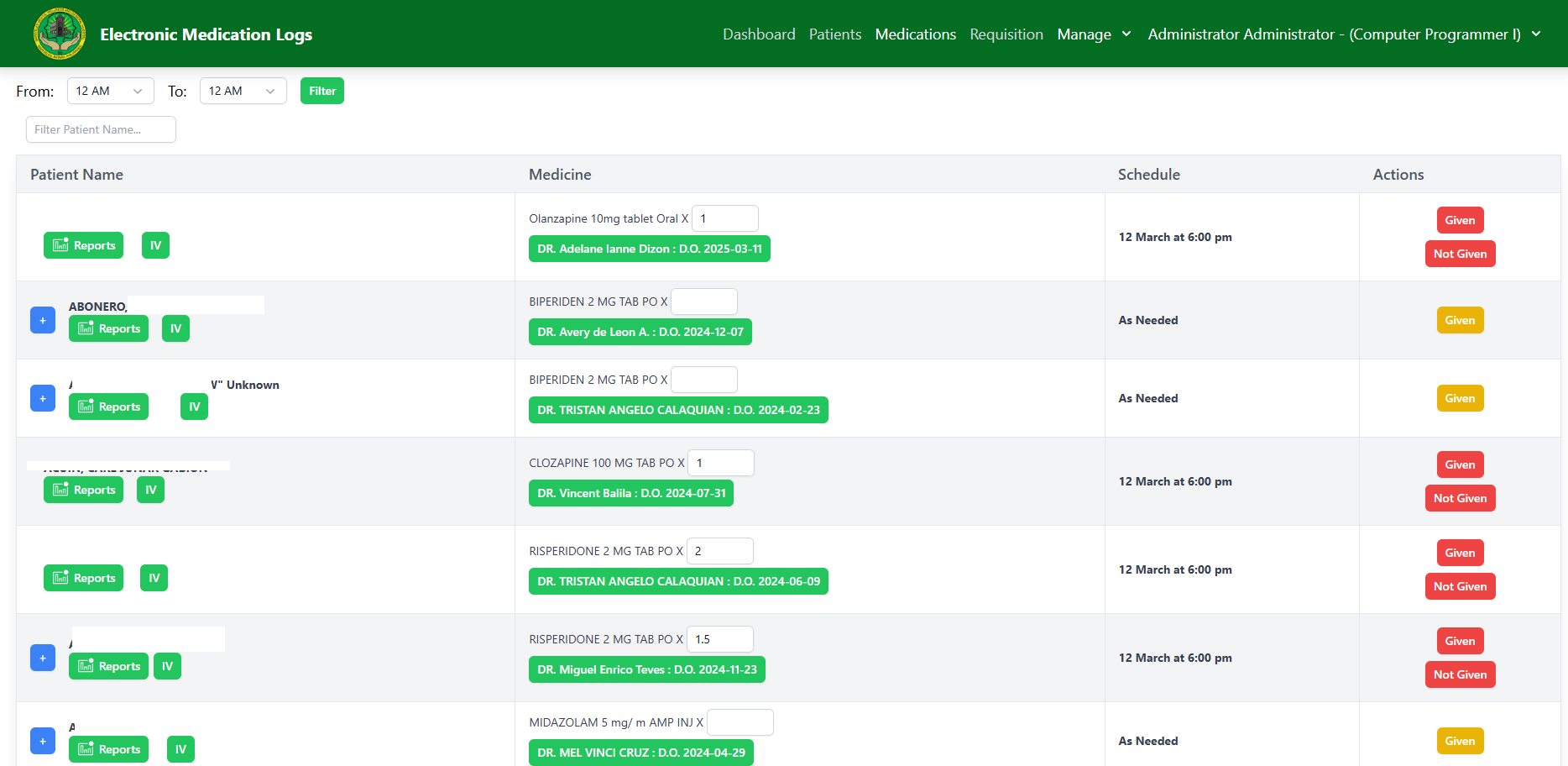Open Reports in the Risperidone 1.5 row
This screenshot has height=766, width=1568.
(x=108, y=666)
